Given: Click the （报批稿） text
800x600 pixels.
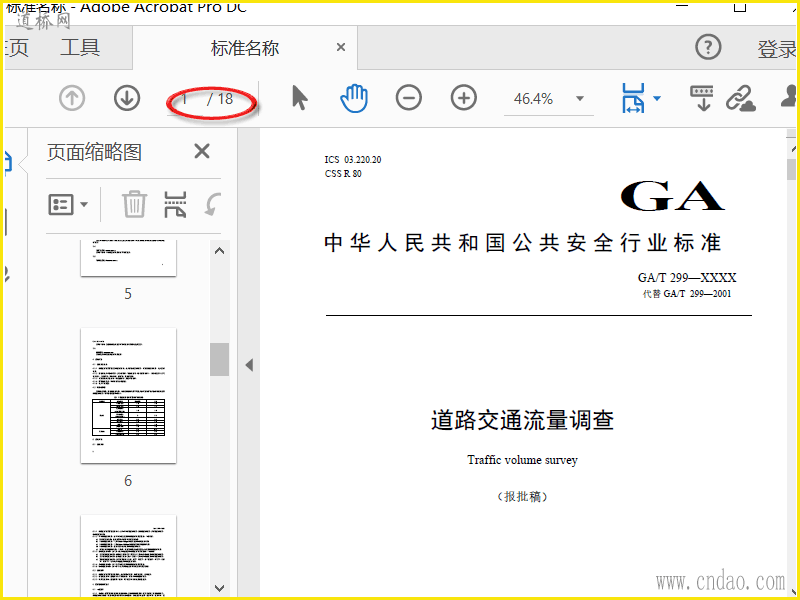Looking at the screenshot, I should tap(522, 496).
